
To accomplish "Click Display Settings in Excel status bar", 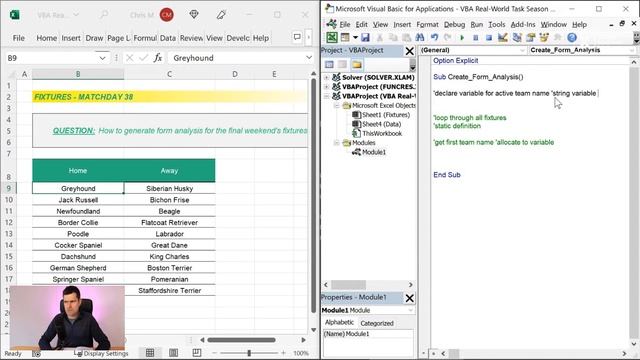I will pos(101,353).
